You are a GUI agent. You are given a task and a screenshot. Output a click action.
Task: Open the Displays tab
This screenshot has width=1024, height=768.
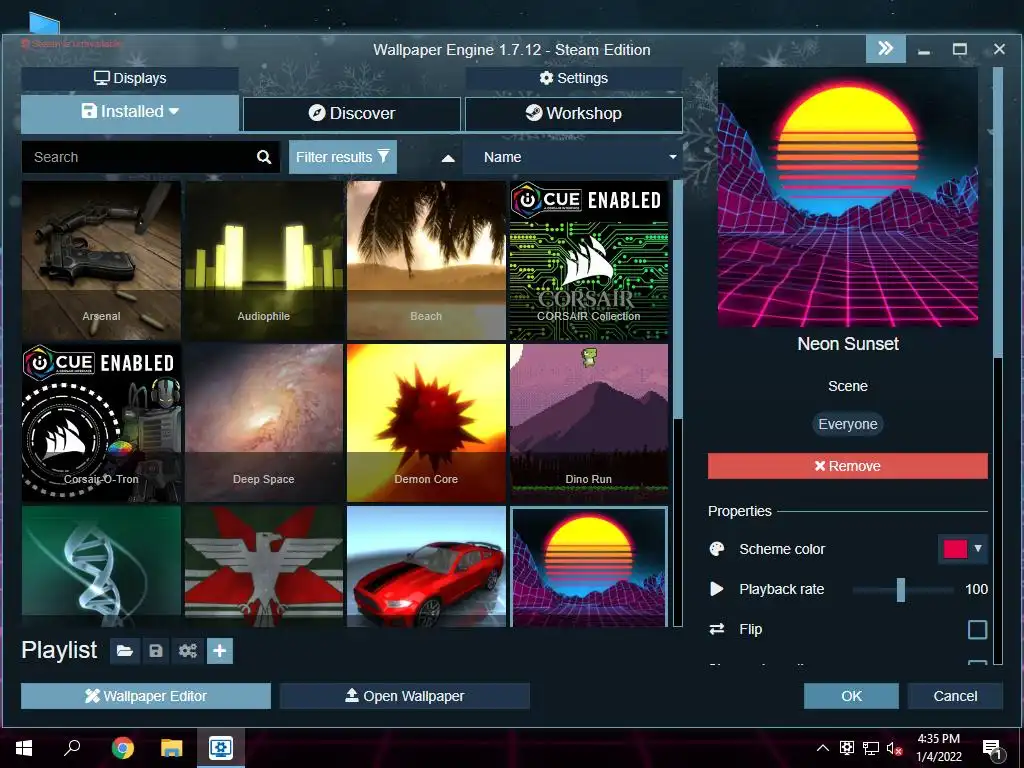130,78
